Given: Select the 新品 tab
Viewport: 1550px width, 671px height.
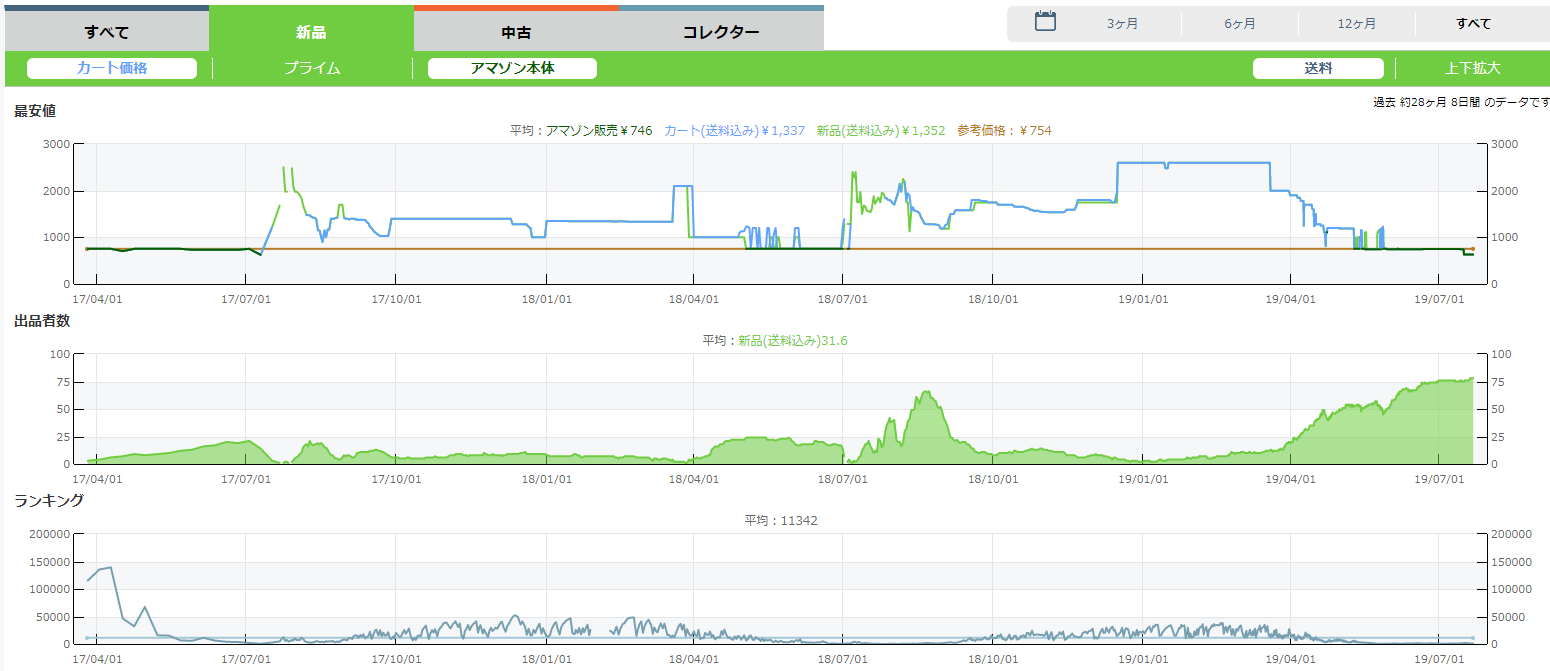Looking at the screenshot, I should pos(311,31).
